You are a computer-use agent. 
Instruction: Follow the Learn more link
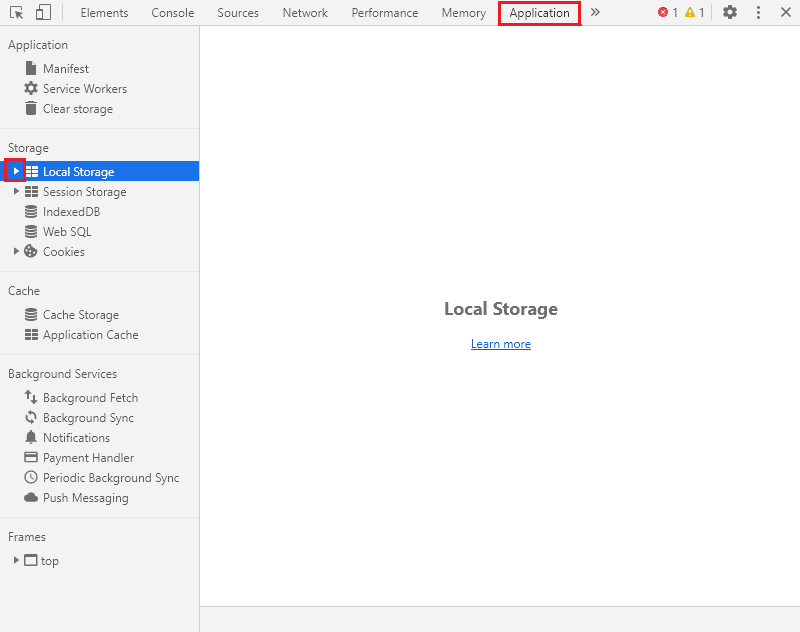(501, 344)
